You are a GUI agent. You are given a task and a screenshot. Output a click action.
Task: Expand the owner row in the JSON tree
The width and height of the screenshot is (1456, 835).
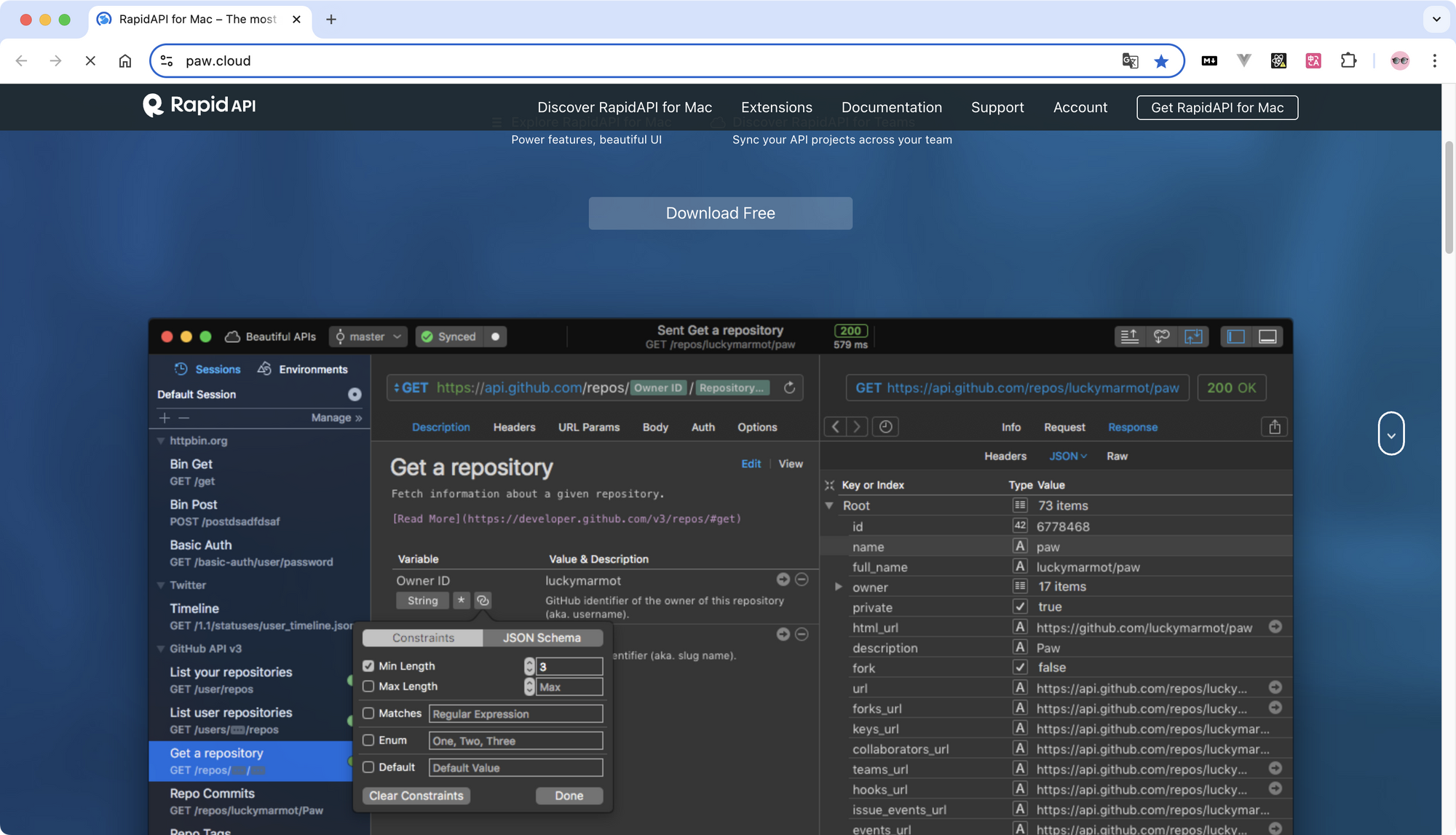(837, 587)
